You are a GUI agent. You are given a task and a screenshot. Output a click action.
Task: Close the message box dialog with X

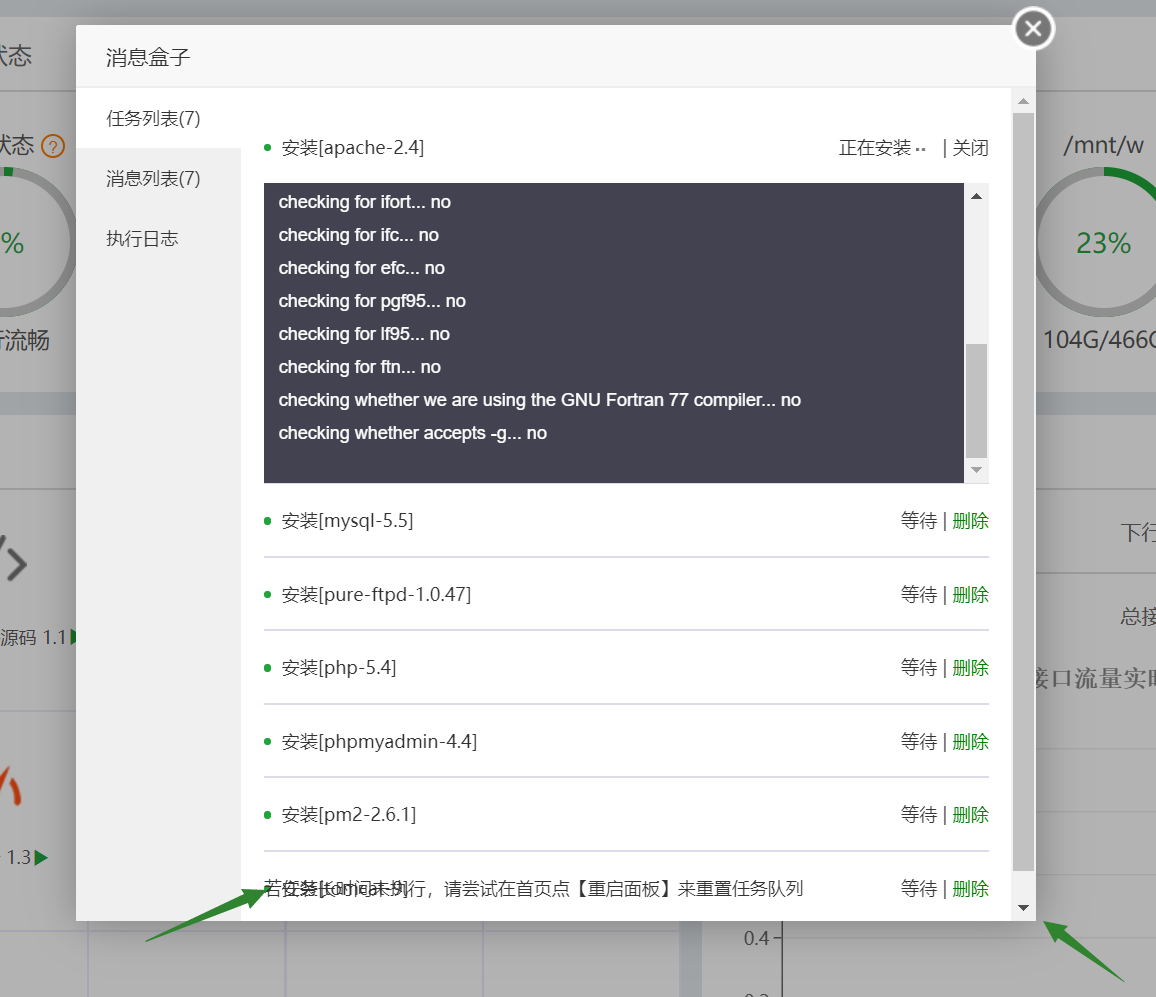pos(1033,29)
